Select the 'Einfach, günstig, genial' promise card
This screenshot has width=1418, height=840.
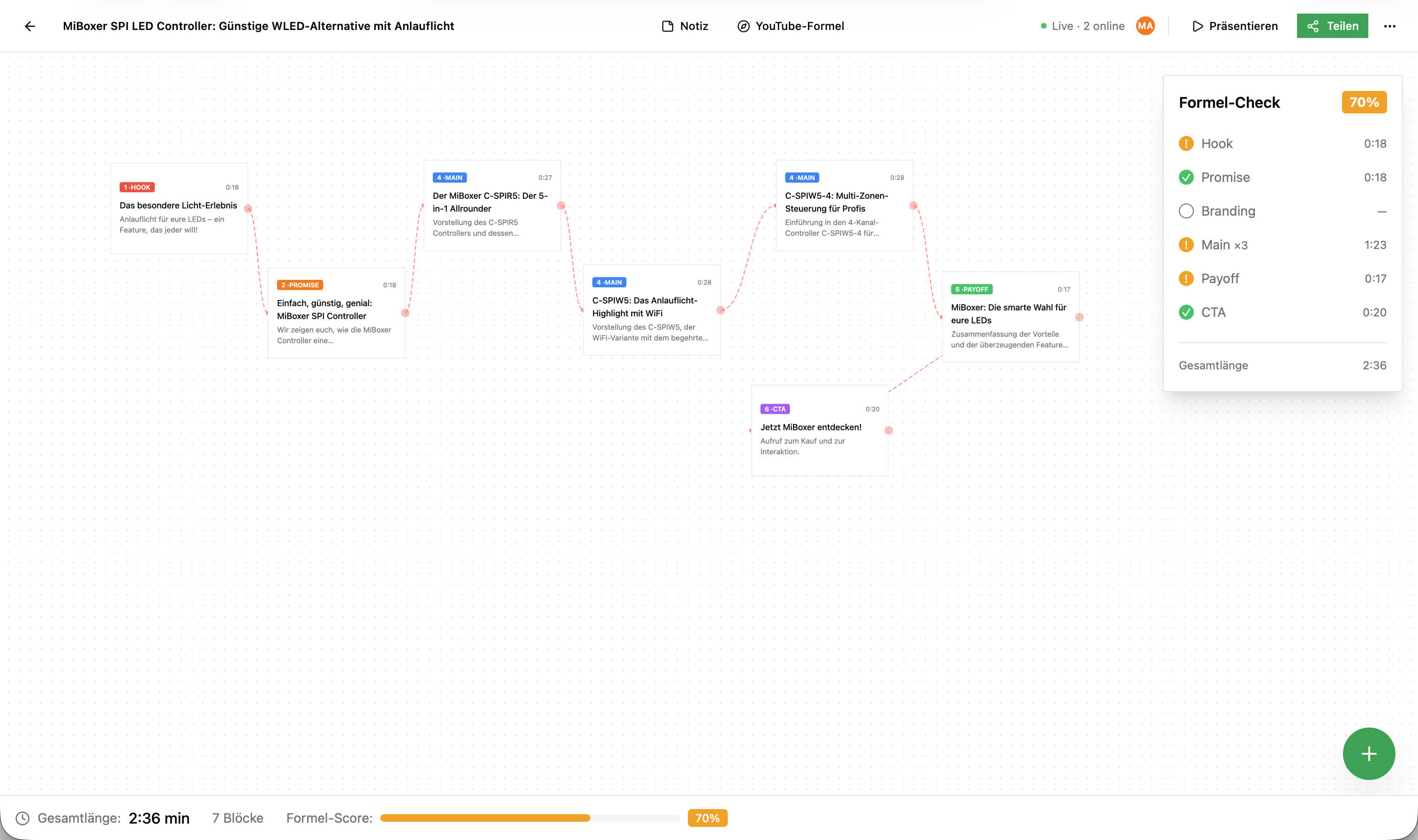point(336,313)
